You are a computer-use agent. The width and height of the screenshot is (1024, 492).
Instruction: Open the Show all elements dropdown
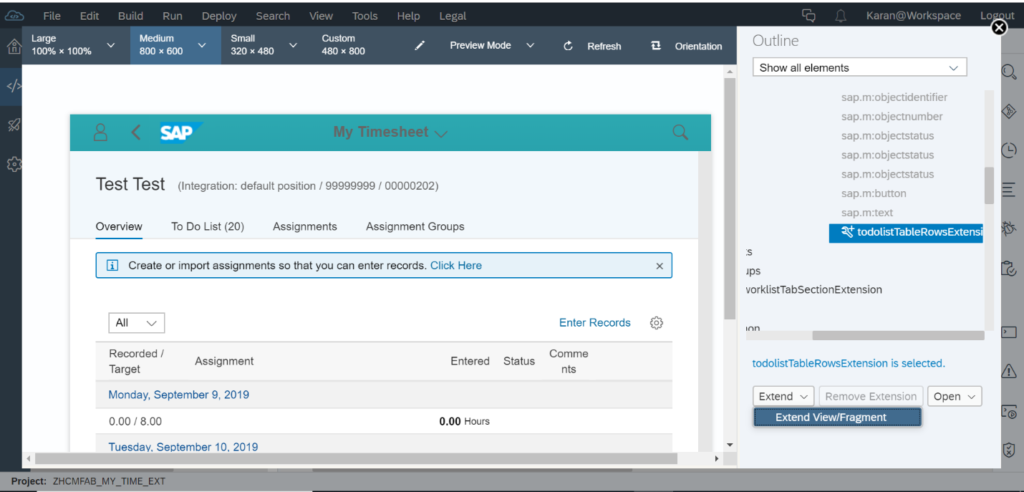pyautogui.click(x=859, y=67)
